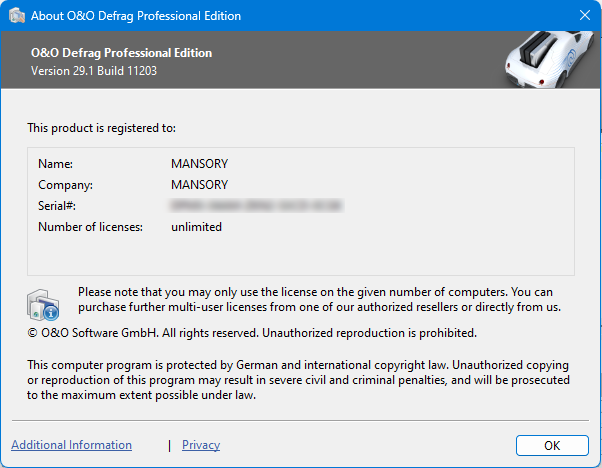Click the 'Company:' field label
The height and width of the screenshot is (468, 602).
coord(65,184)
